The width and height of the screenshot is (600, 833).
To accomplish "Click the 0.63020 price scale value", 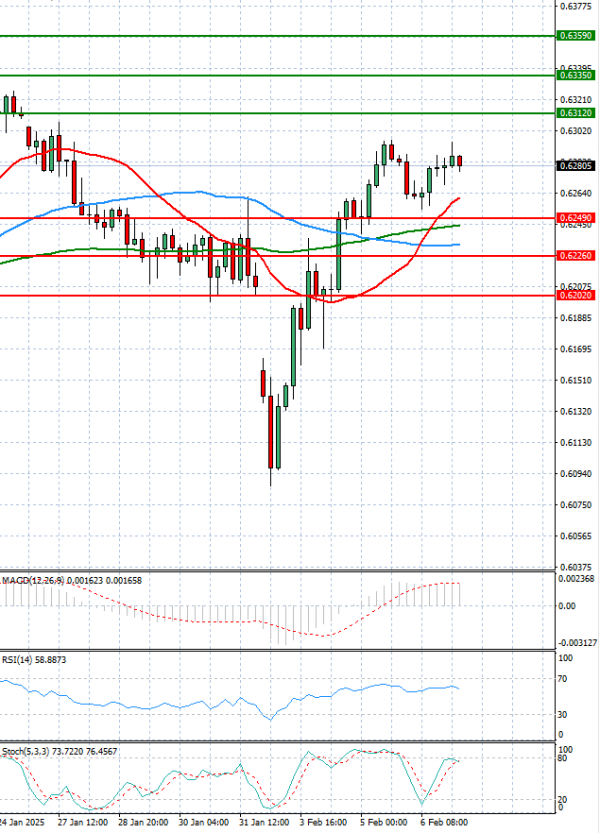I will 576,131.
